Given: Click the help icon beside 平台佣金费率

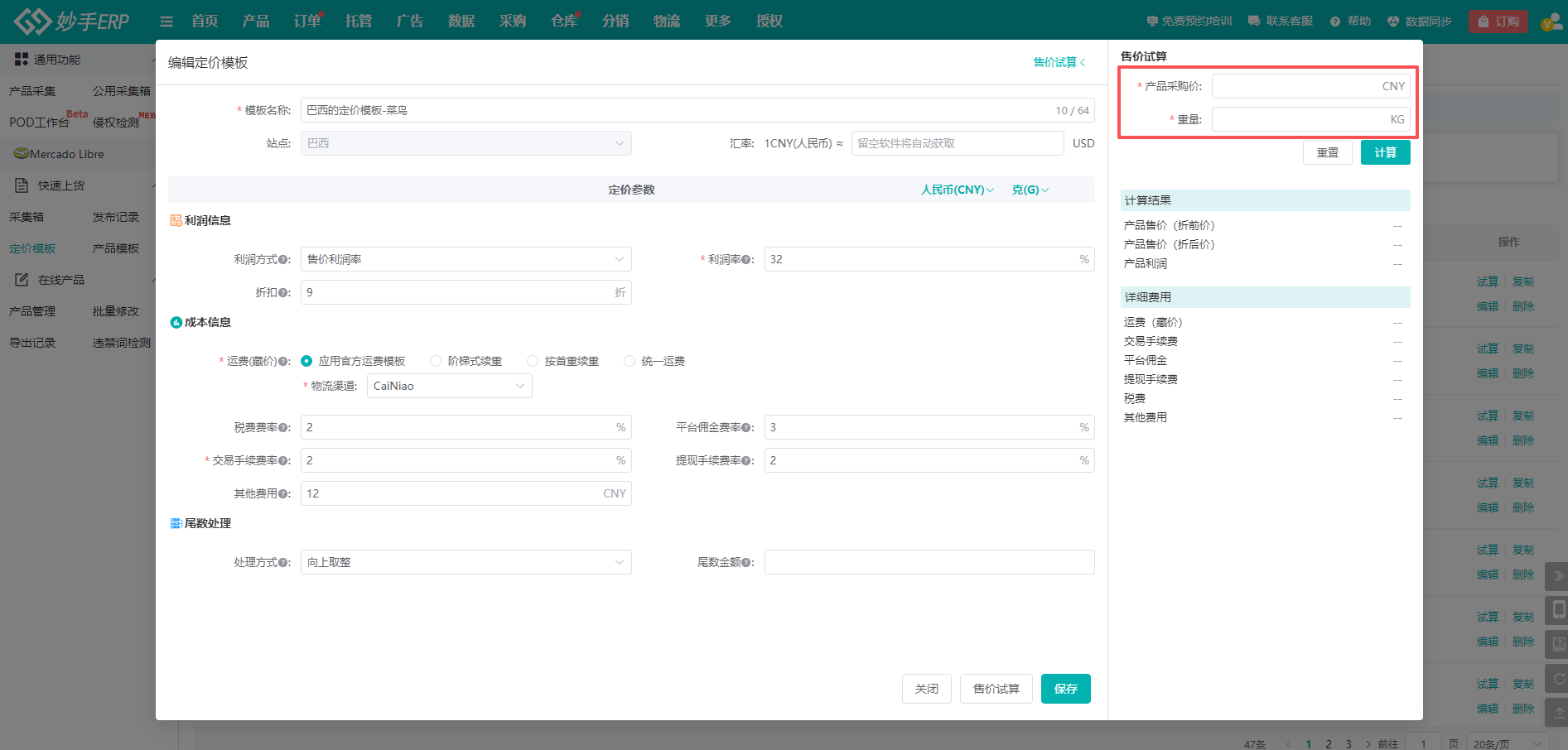Looking at the screenshot, I should [x=747, y=428].
